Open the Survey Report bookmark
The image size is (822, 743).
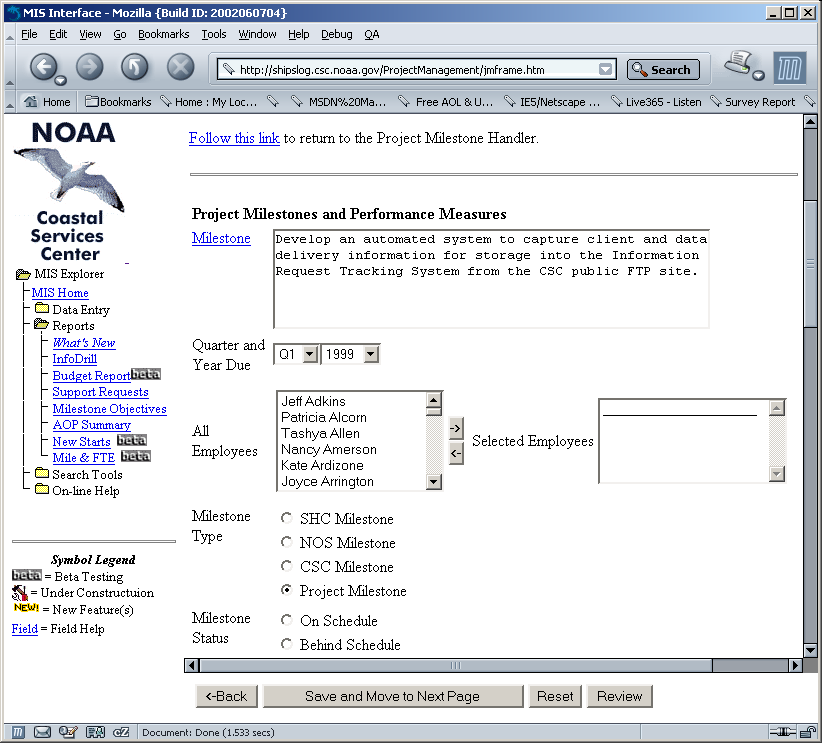click(x=753, y=102)
